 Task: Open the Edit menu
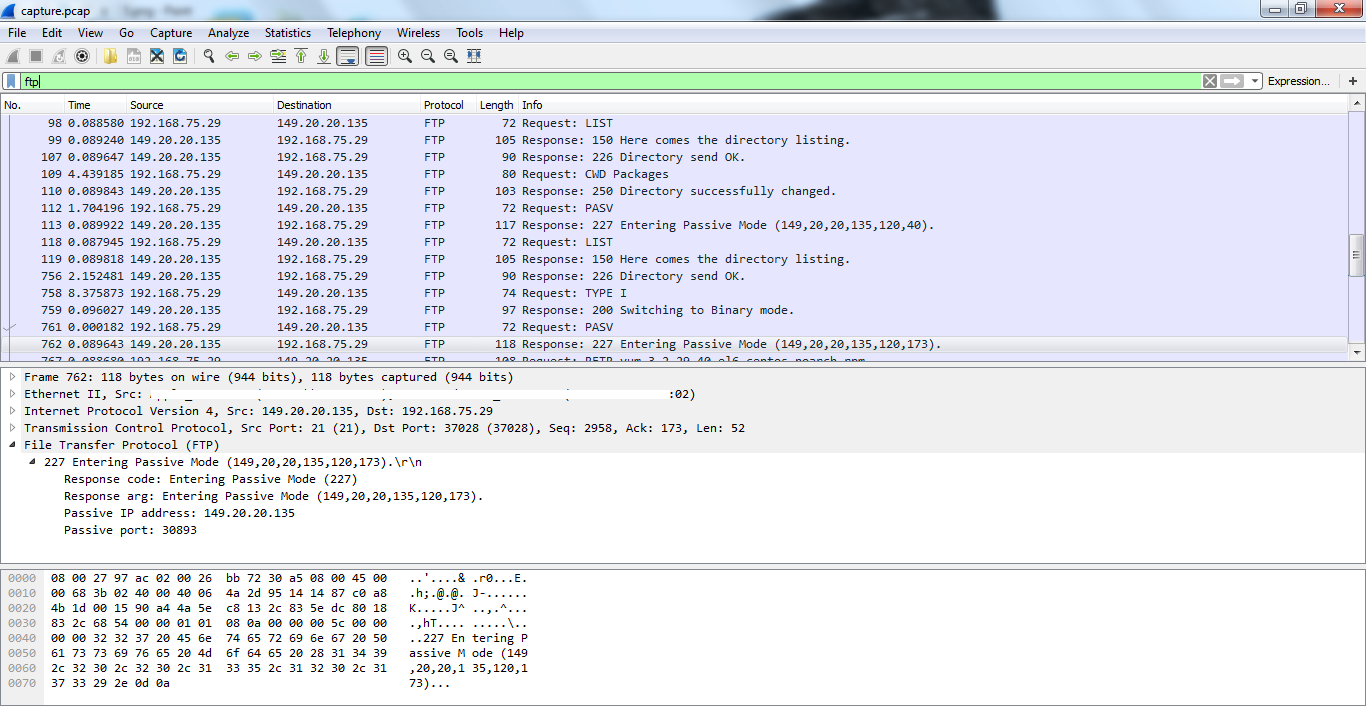point(52,33)
